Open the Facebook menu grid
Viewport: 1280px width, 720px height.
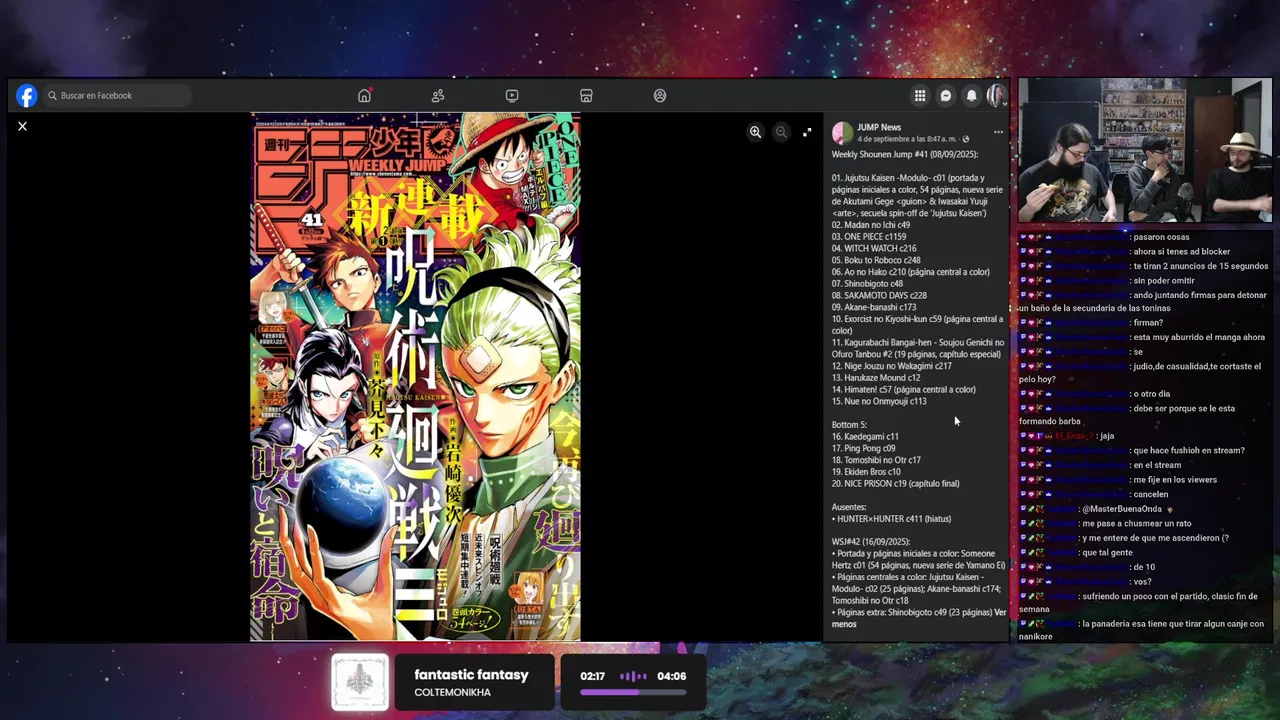click(920, 96)
